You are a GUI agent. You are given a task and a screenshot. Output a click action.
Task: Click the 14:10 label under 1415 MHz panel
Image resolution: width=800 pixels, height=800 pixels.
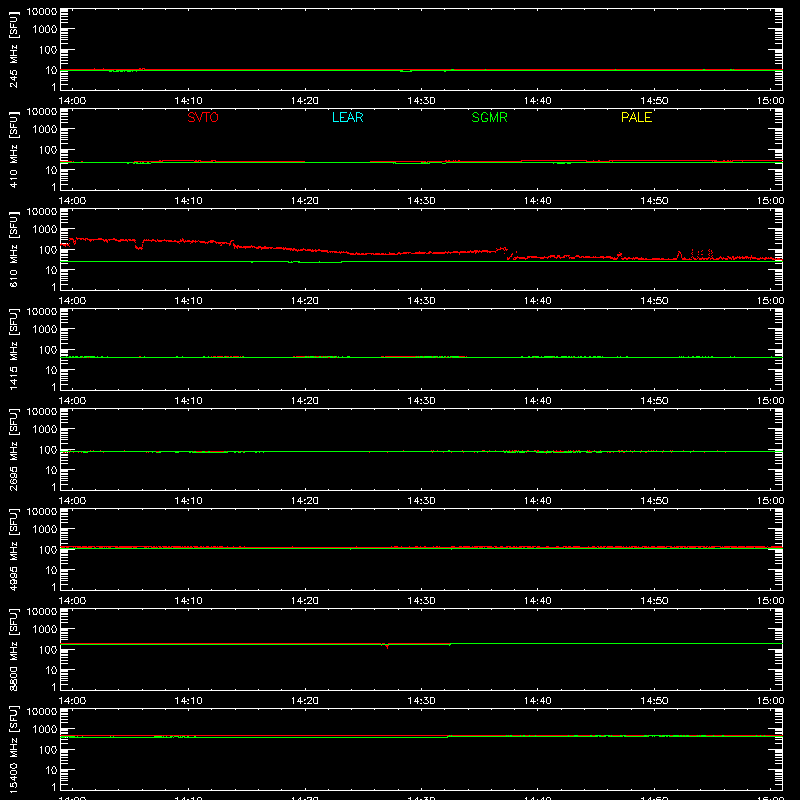tap(188, 401)
